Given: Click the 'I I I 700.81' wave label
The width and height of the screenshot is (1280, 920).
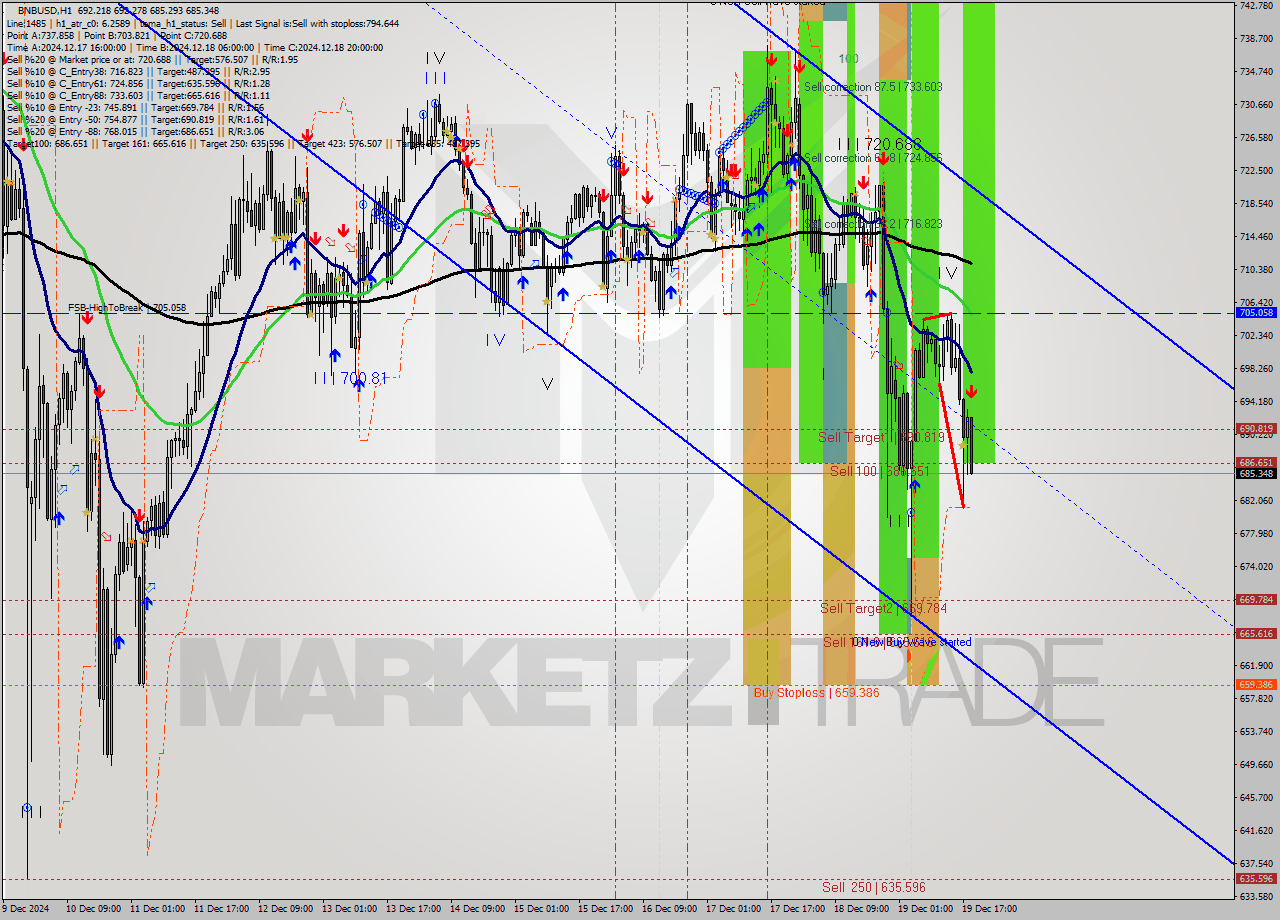Looking at the screenshot, I should click(x=350, y=378).
